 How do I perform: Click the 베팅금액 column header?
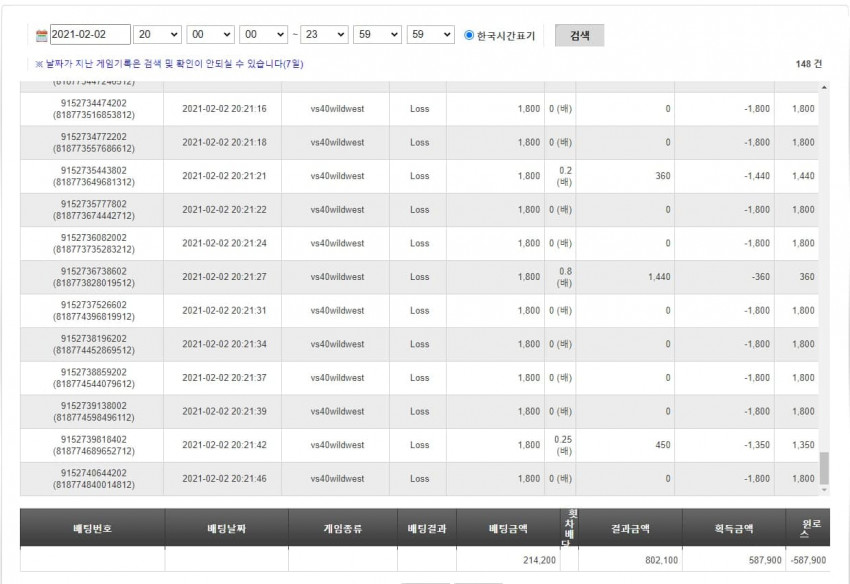click(508, 528)
